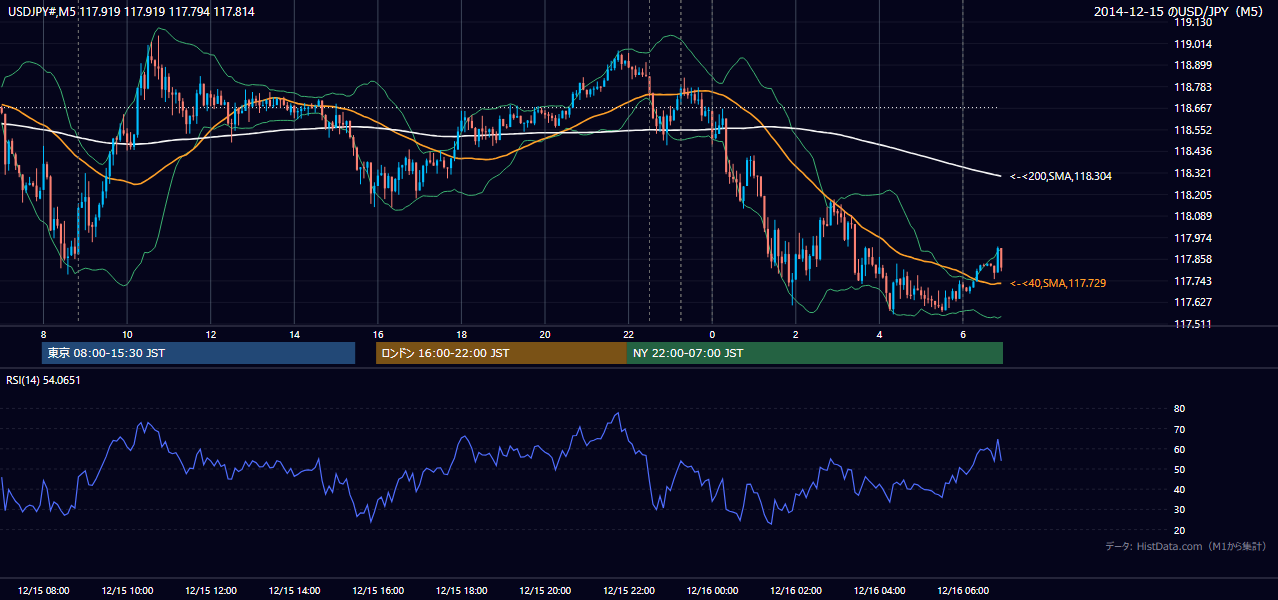Click the 118.552 price axis label
Image resolution: width=1278 pixels, height=600 pixels.
click(x=1192, y=130)
